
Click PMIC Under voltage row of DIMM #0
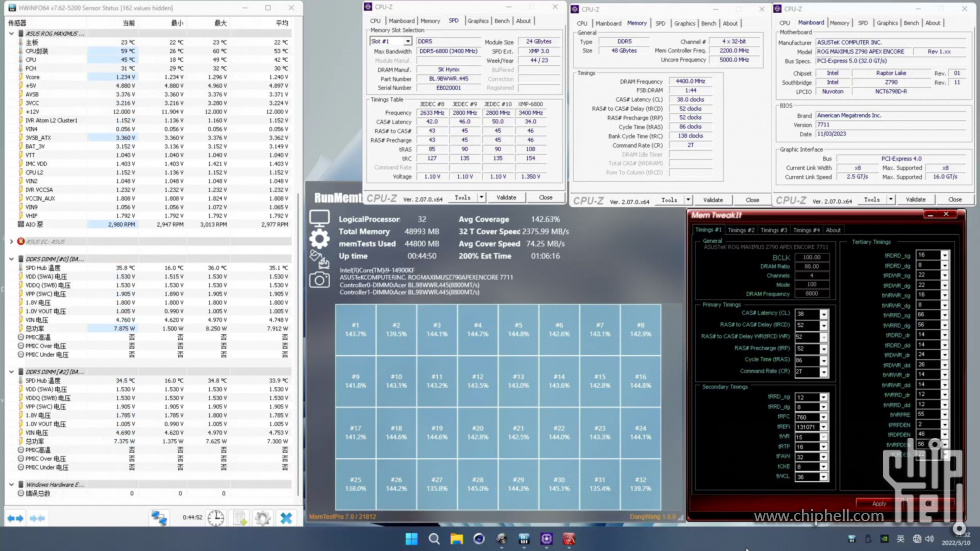coord(150,354)
